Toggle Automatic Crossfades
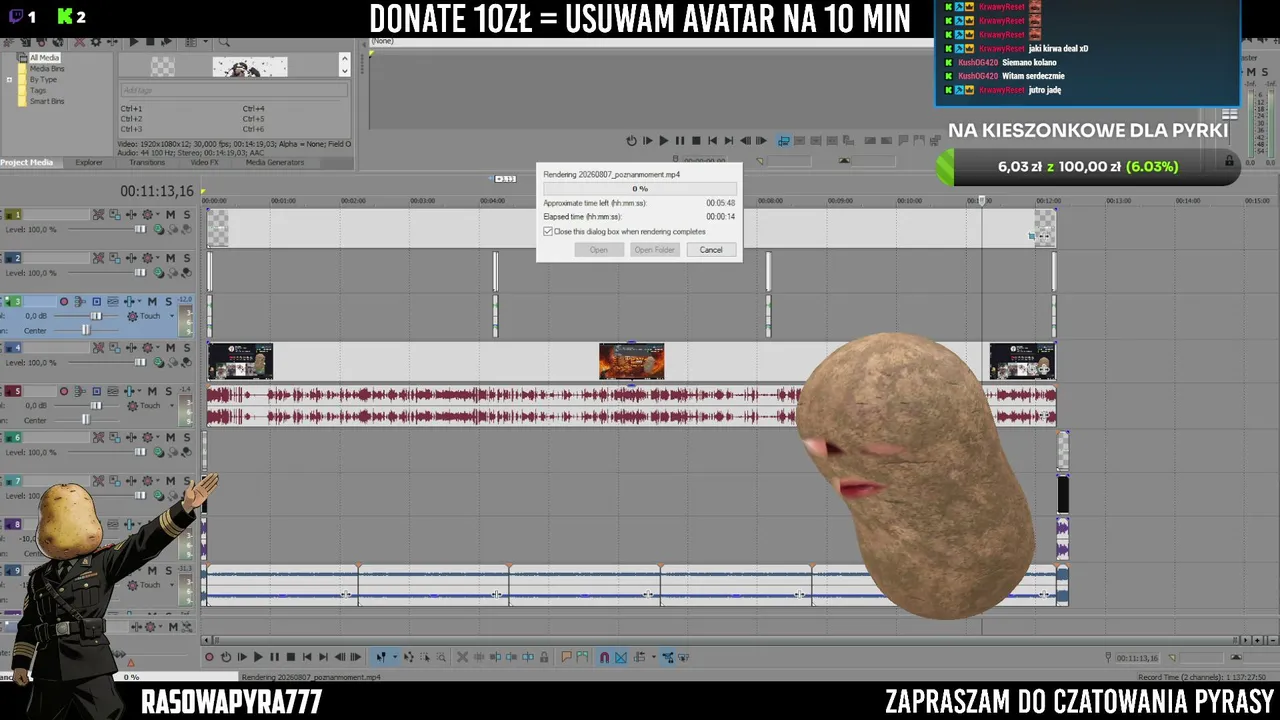This screenshot has height=720, width=1280. point(620,657)
